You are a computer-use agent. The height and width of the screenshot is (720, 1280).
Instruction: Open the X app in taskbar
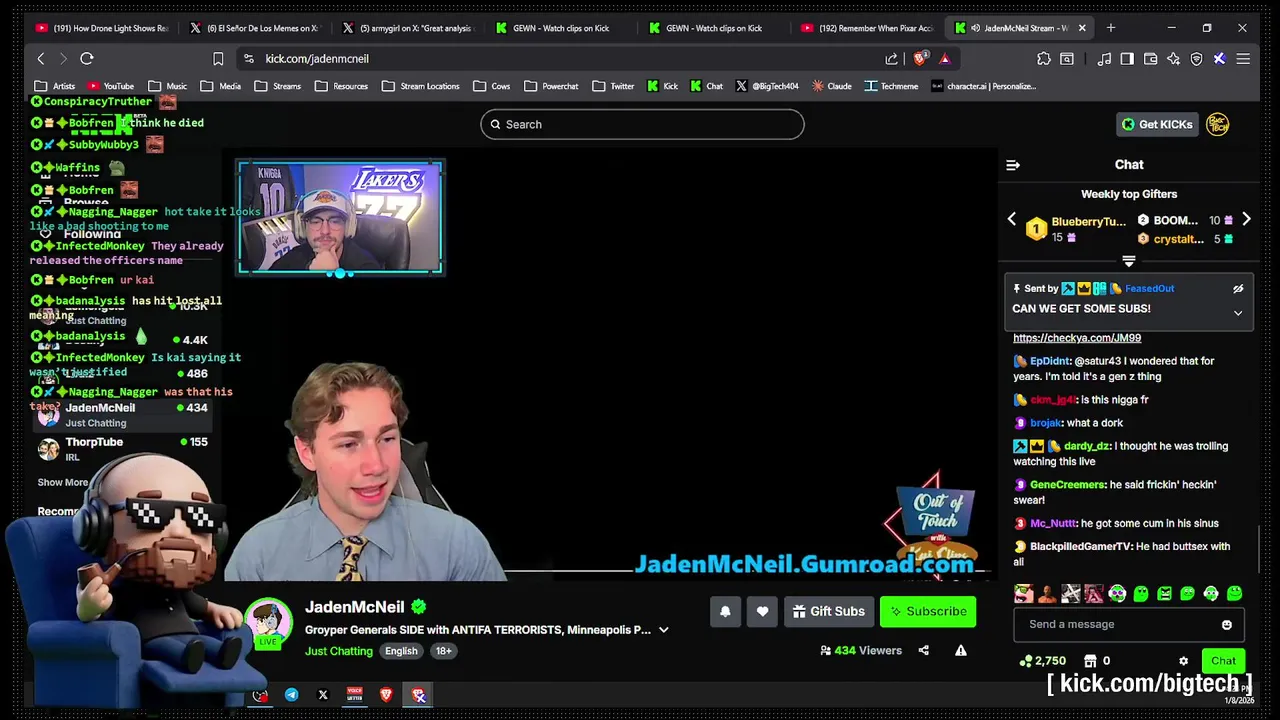click(323, 695)
